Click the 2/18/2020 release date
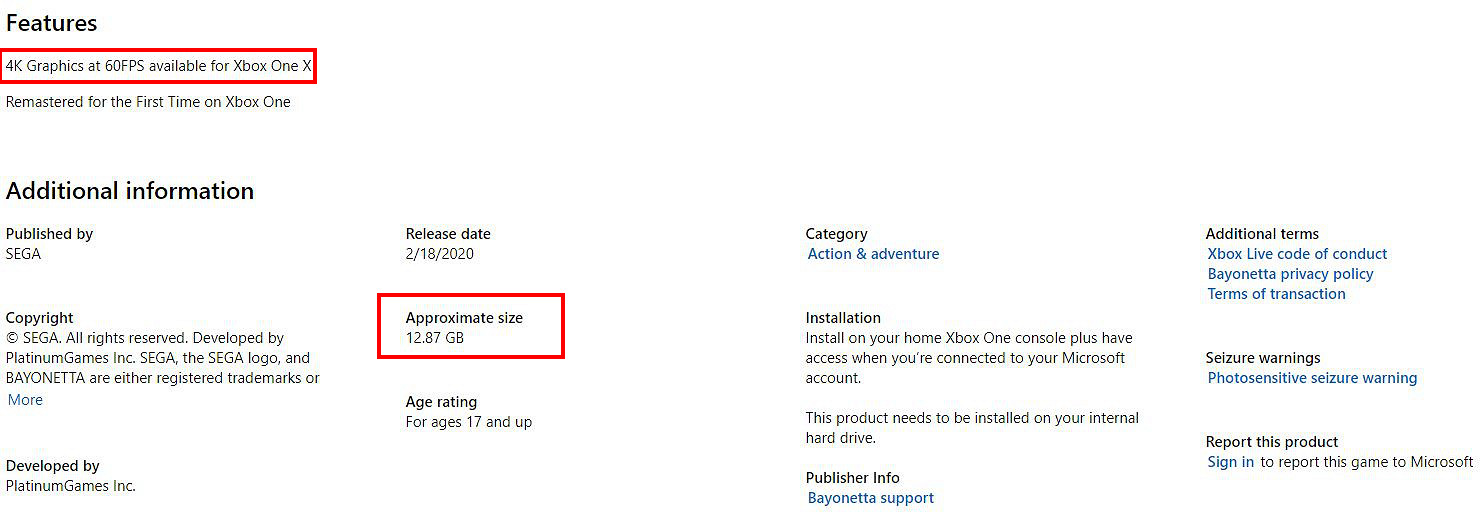Image resolution: width=1483 pixels, height=526 pixels. (439, 254)
